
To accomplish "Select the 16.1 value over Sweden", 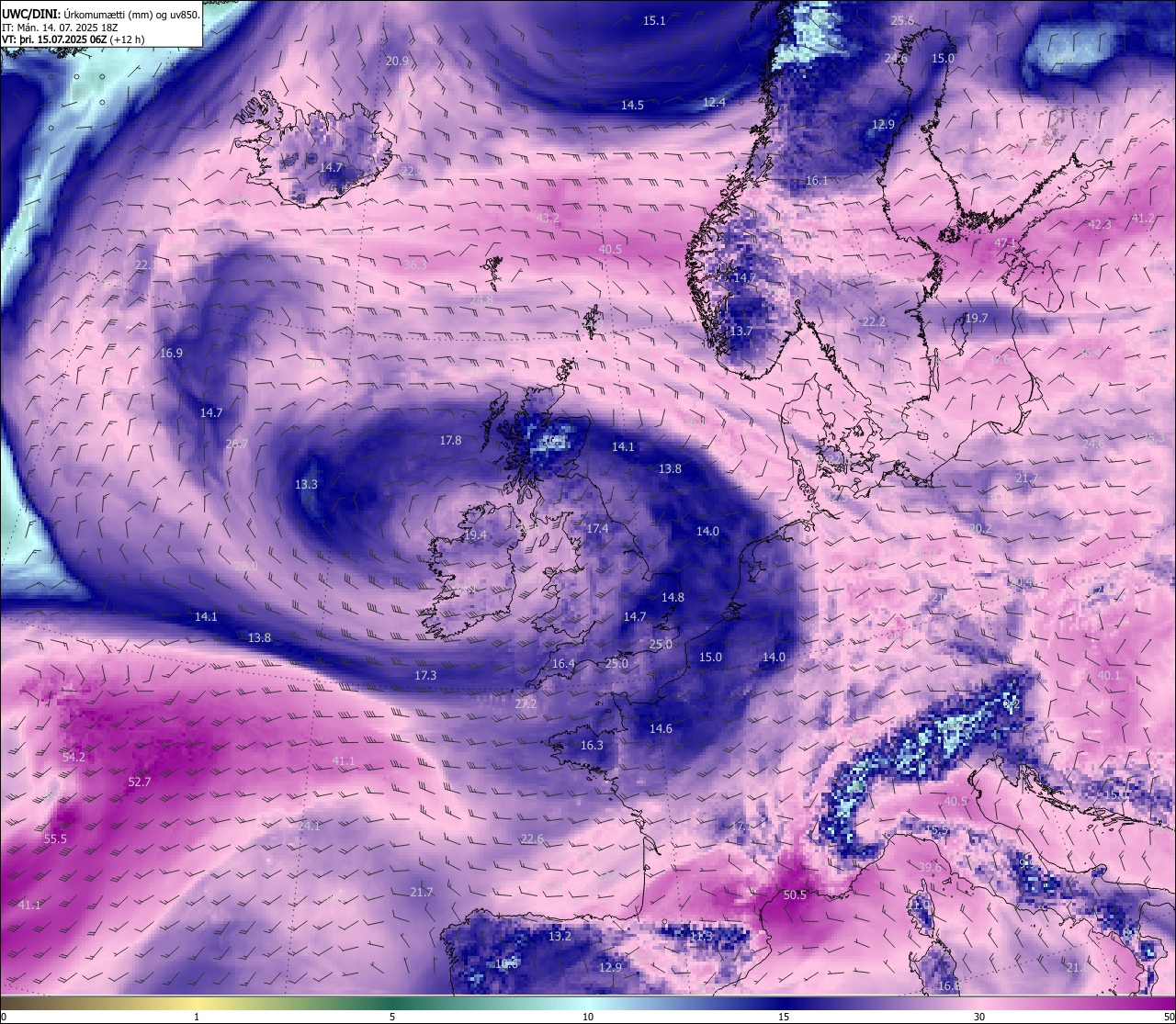I will 816,181.
